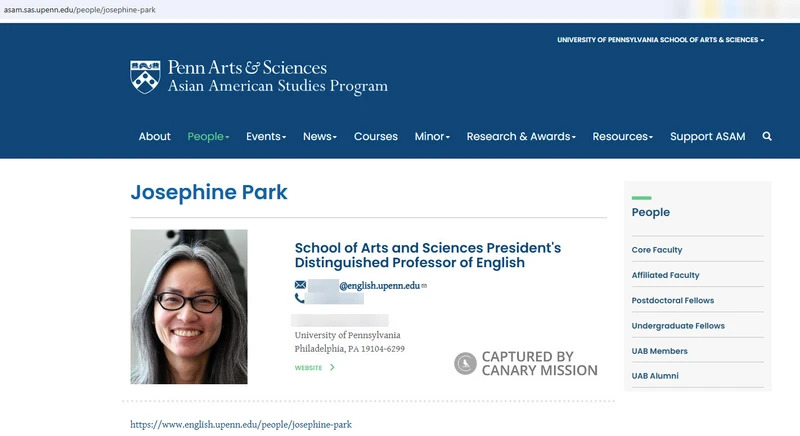Expand the Minor dropdown menu

coord(432,136)
